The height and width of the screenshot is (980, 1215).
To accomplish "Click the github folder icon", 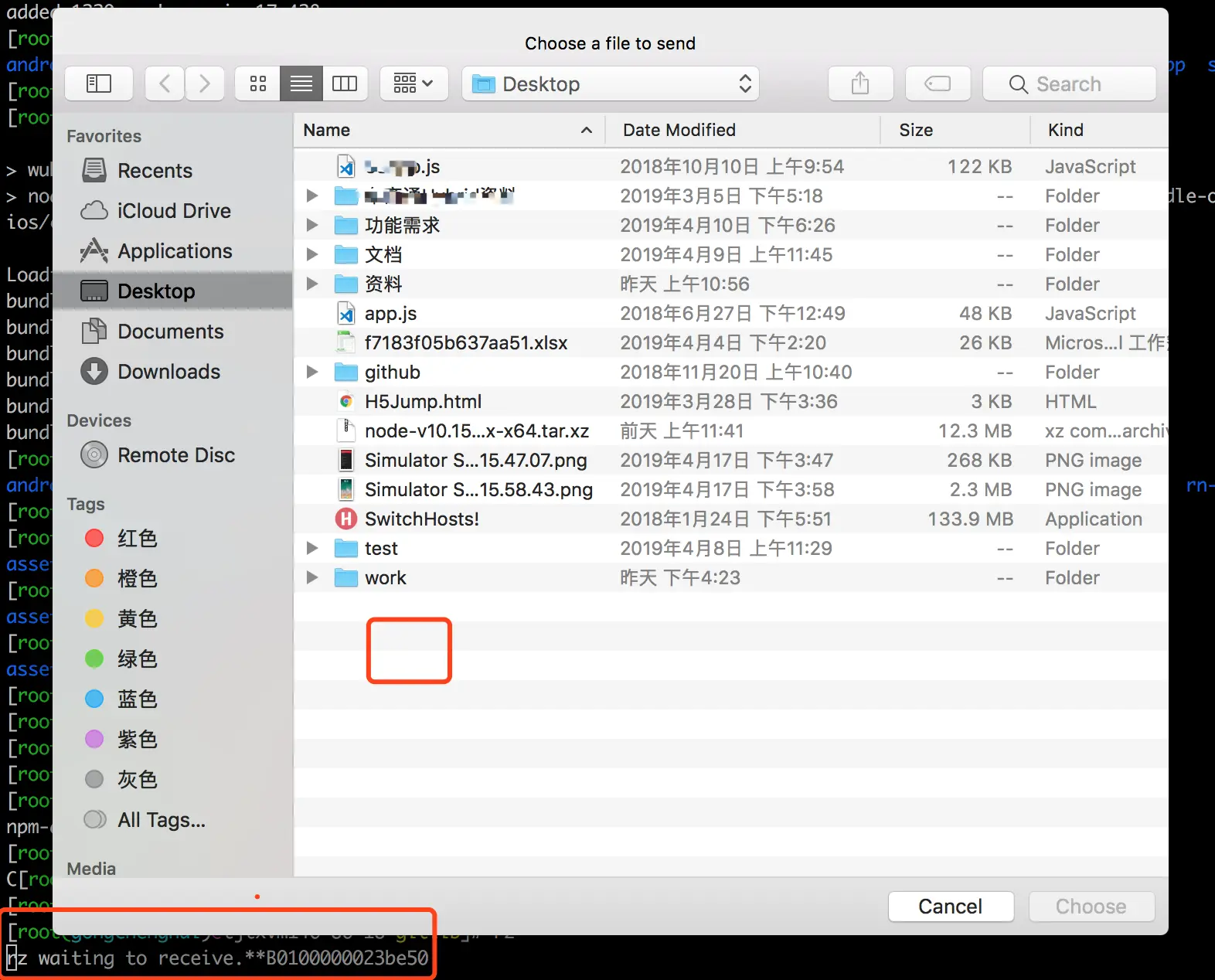I will pyautogui.click(x=346, y=373).
